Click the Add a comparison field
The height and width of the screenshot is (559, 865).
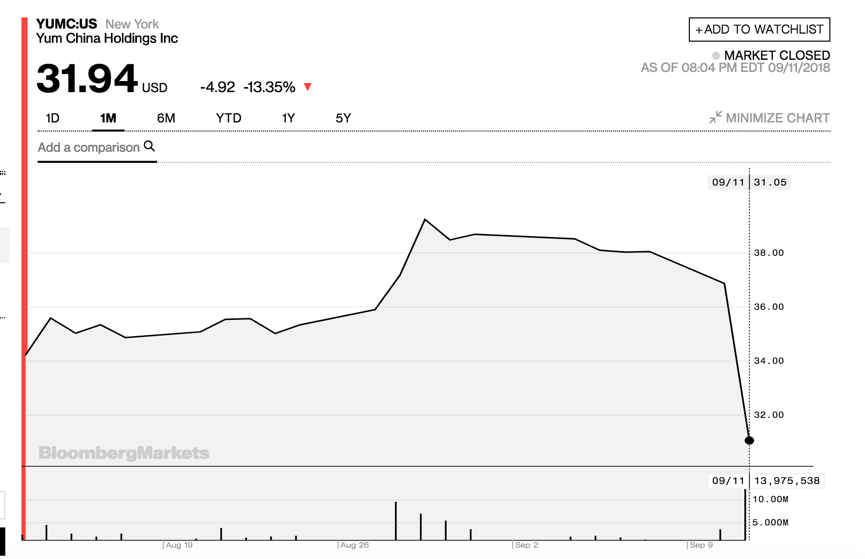tap(97, 147)
